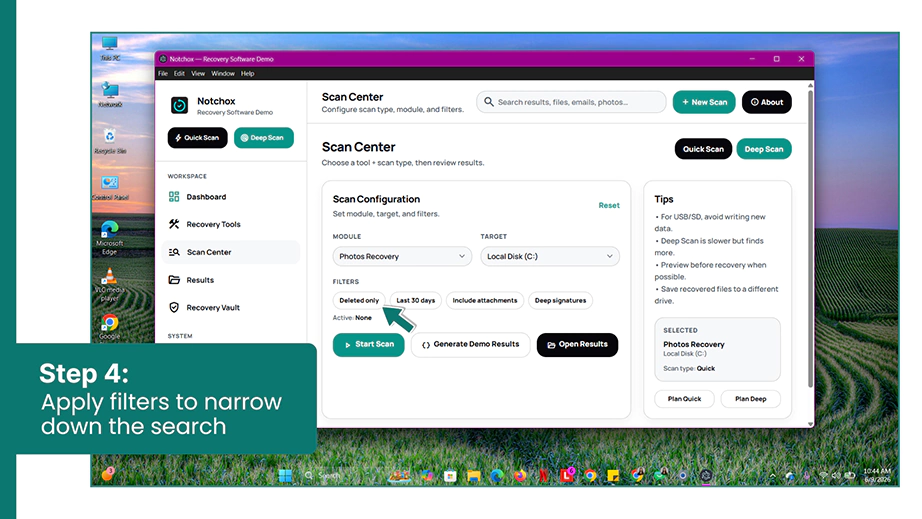Click the Notchox logo in the sidebar
This screenshot has height=519, width=922.
pos(179,105)
